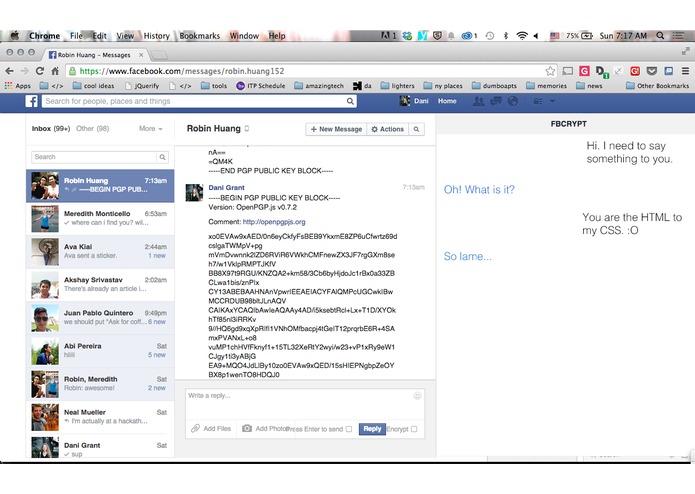Click the Inbox (99+) tab

click(x=51, y=128)
